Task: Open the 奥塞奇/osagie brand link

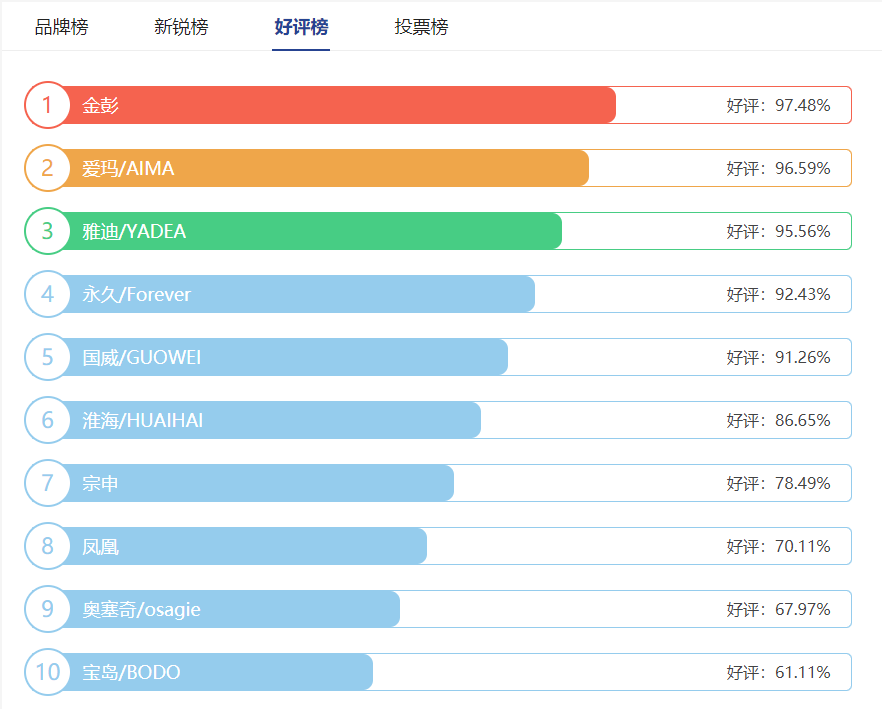Action: pos(141,609)
